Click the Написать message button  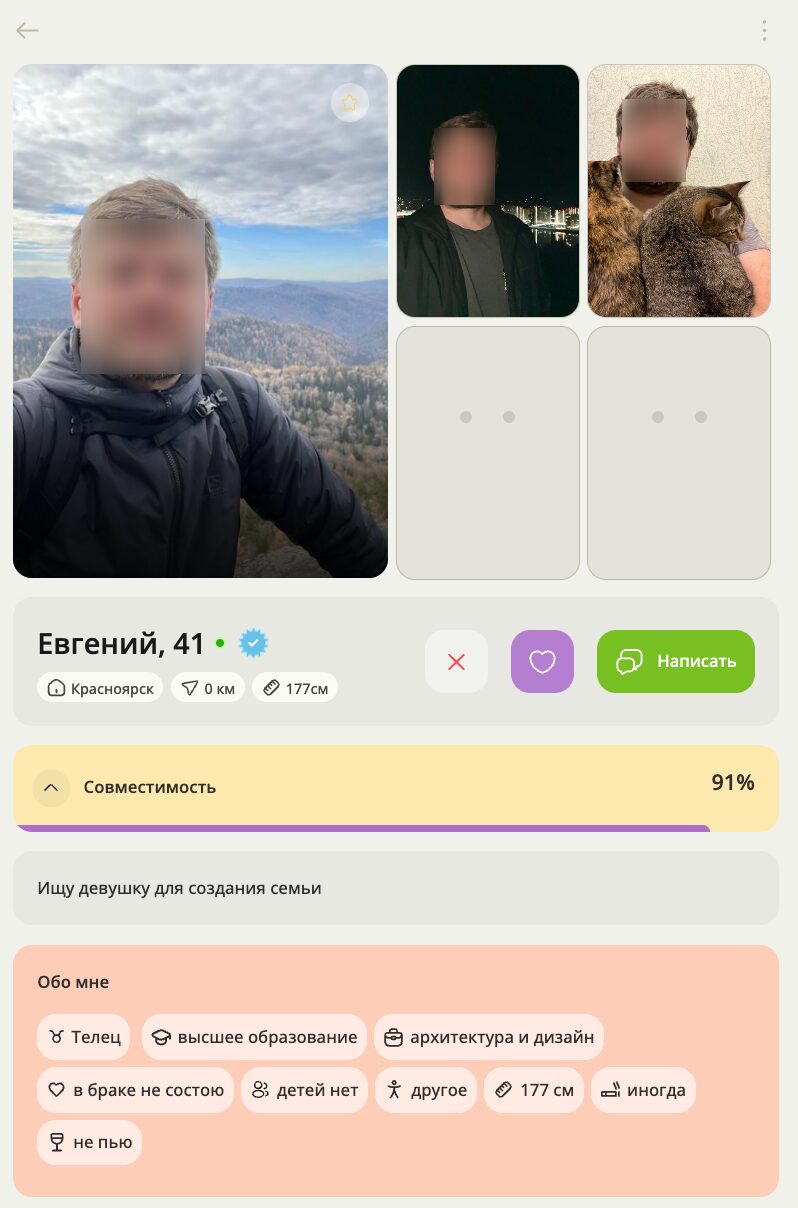pyautogui.click(x=676, y=661)
